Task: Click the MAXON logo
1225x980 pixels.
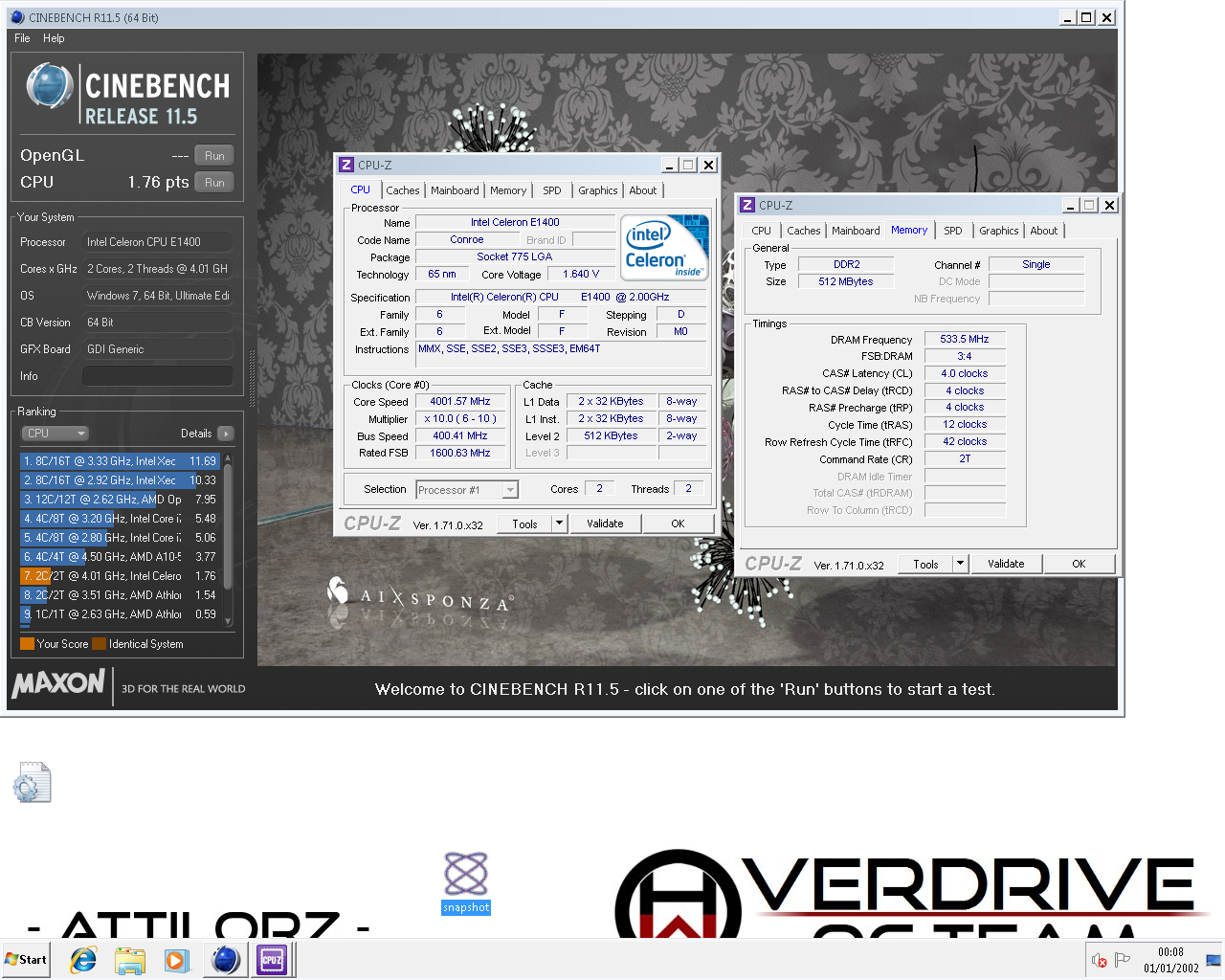Action: 59,683
